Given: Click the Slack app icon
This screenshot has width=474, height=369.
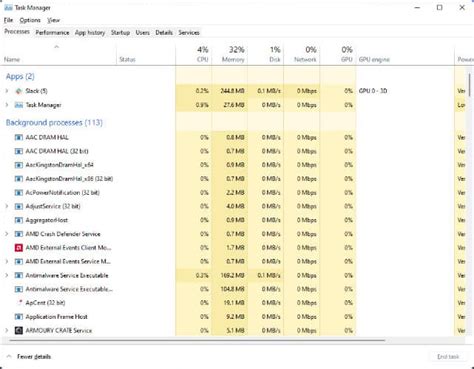Looking at the screenshot, I should pyautogui.click(x=19, y=91).
